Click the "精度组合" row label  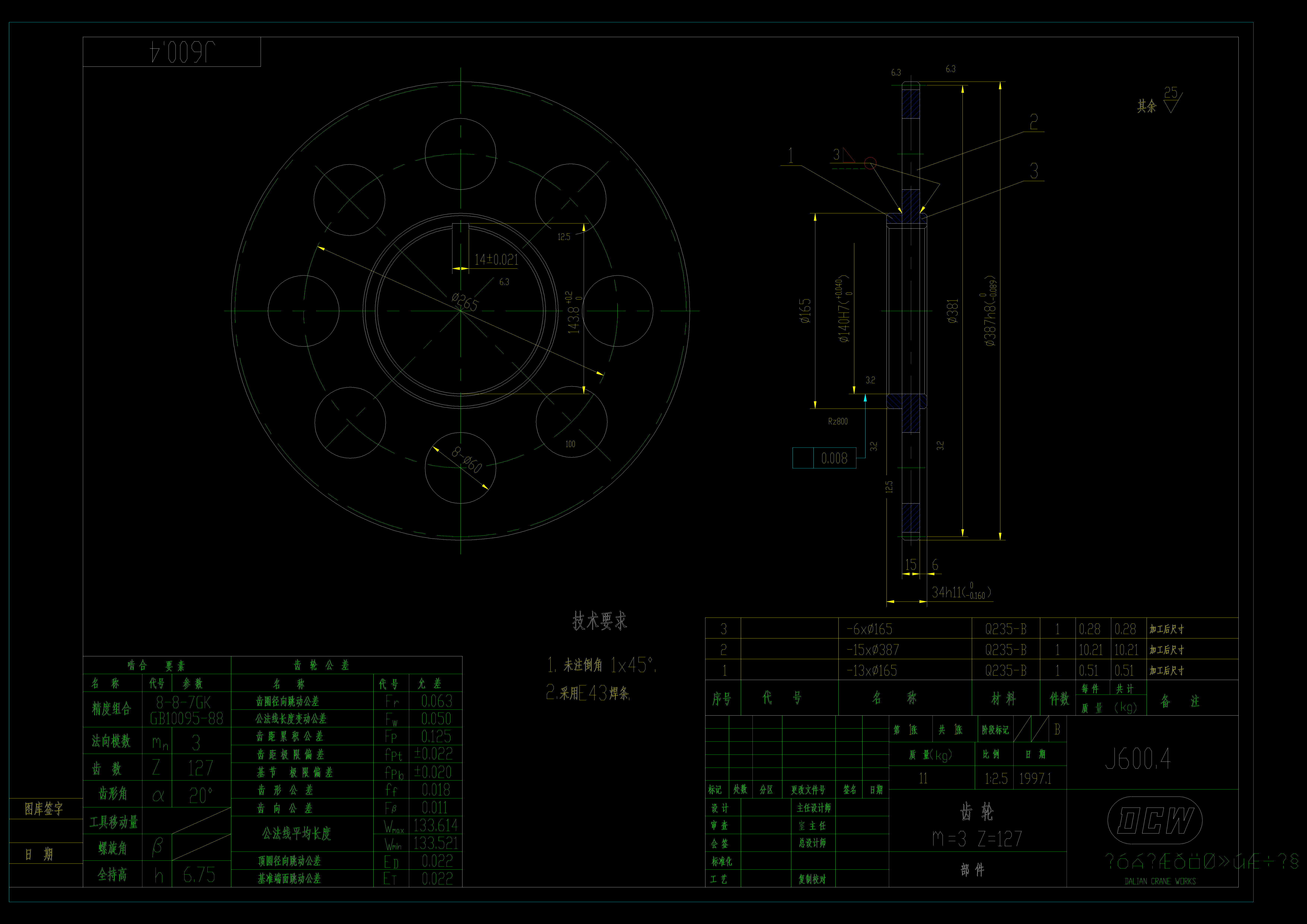click(112, 709)
